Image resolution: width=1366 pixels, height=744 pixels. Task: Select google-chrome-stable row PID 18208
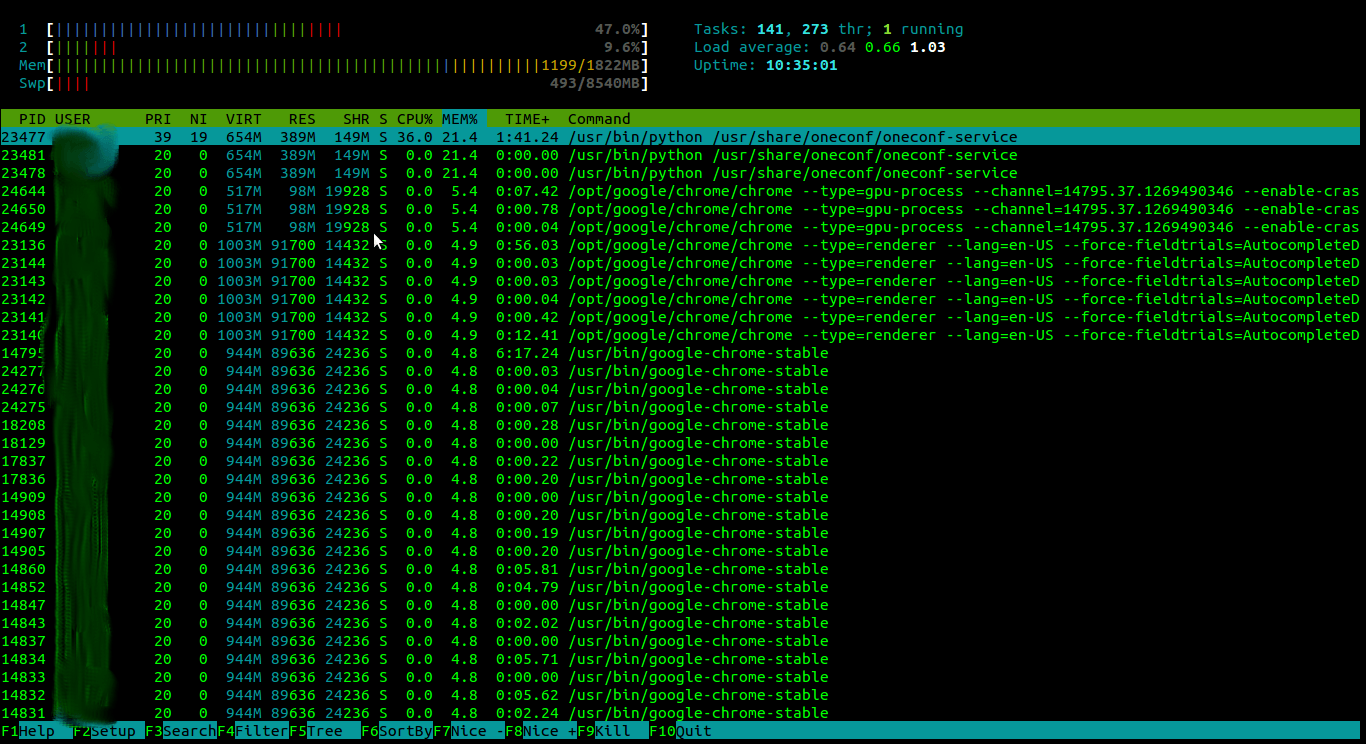pyautogui.click(x=680, y=425)
